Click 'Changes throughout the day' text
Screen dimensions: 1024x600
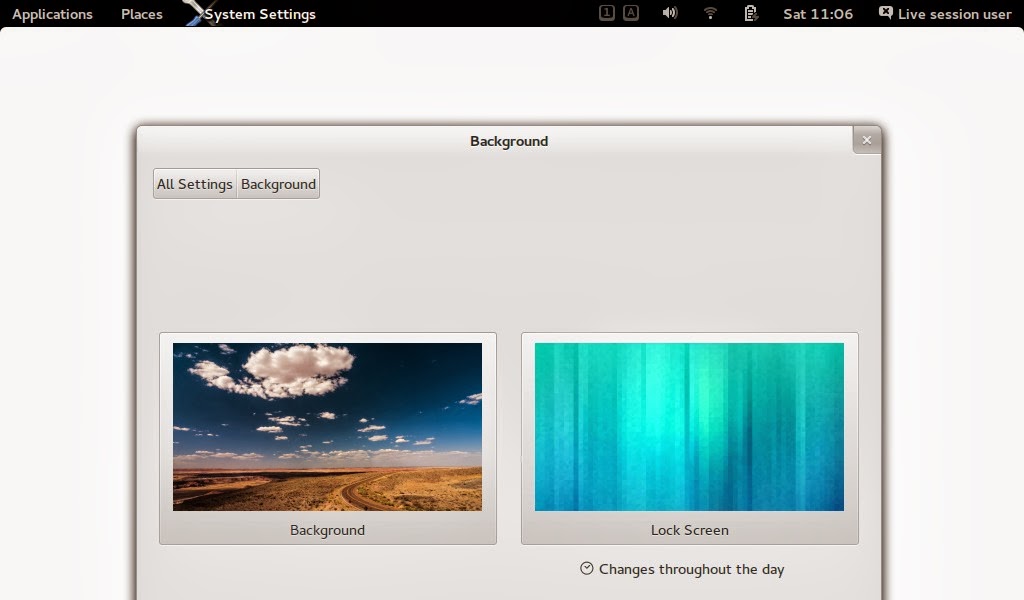[x=692, y=569]
